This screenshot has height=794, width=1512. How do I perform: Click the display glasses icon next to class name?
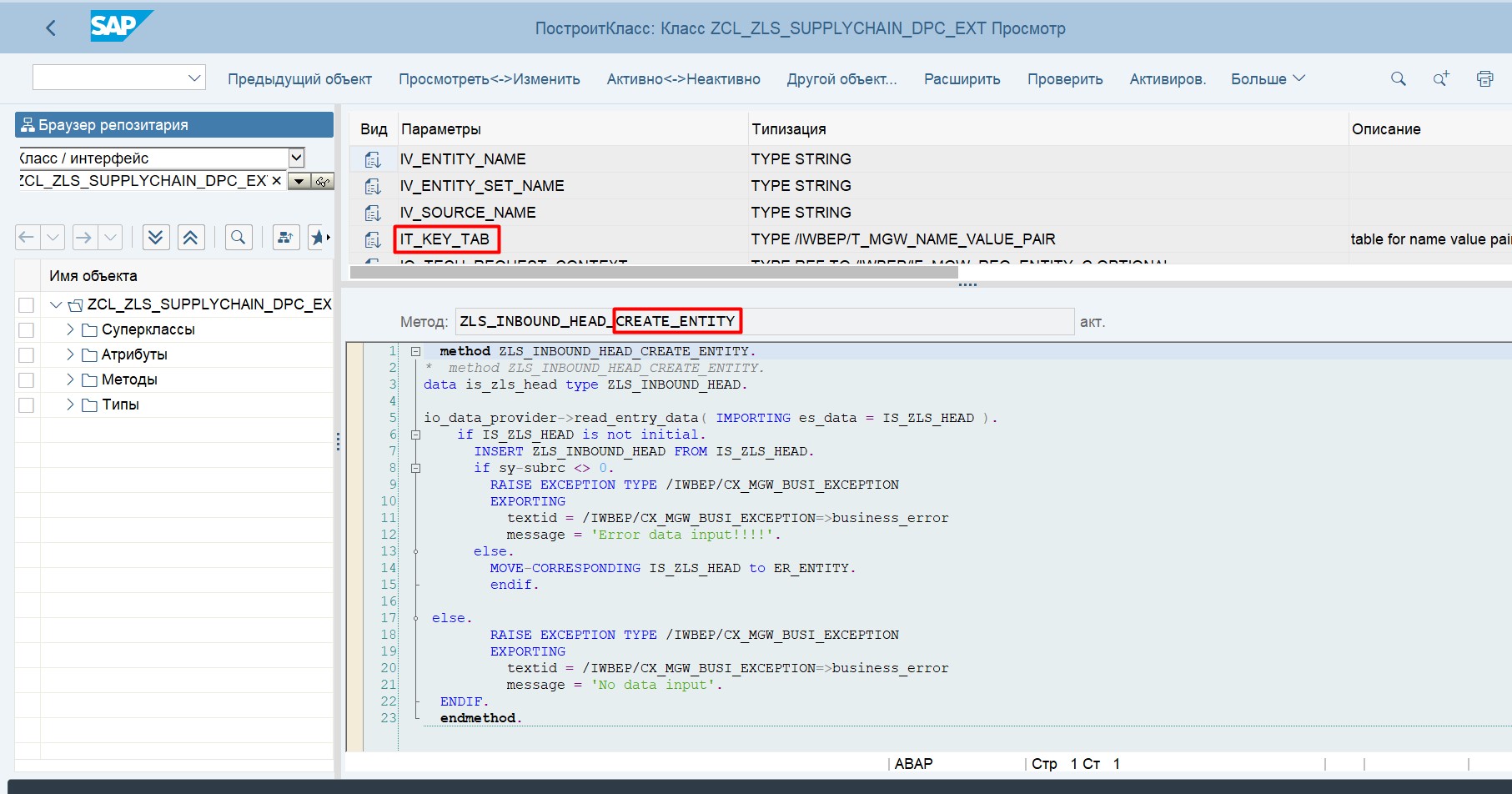pyautogui.click(x=323, y=181)
